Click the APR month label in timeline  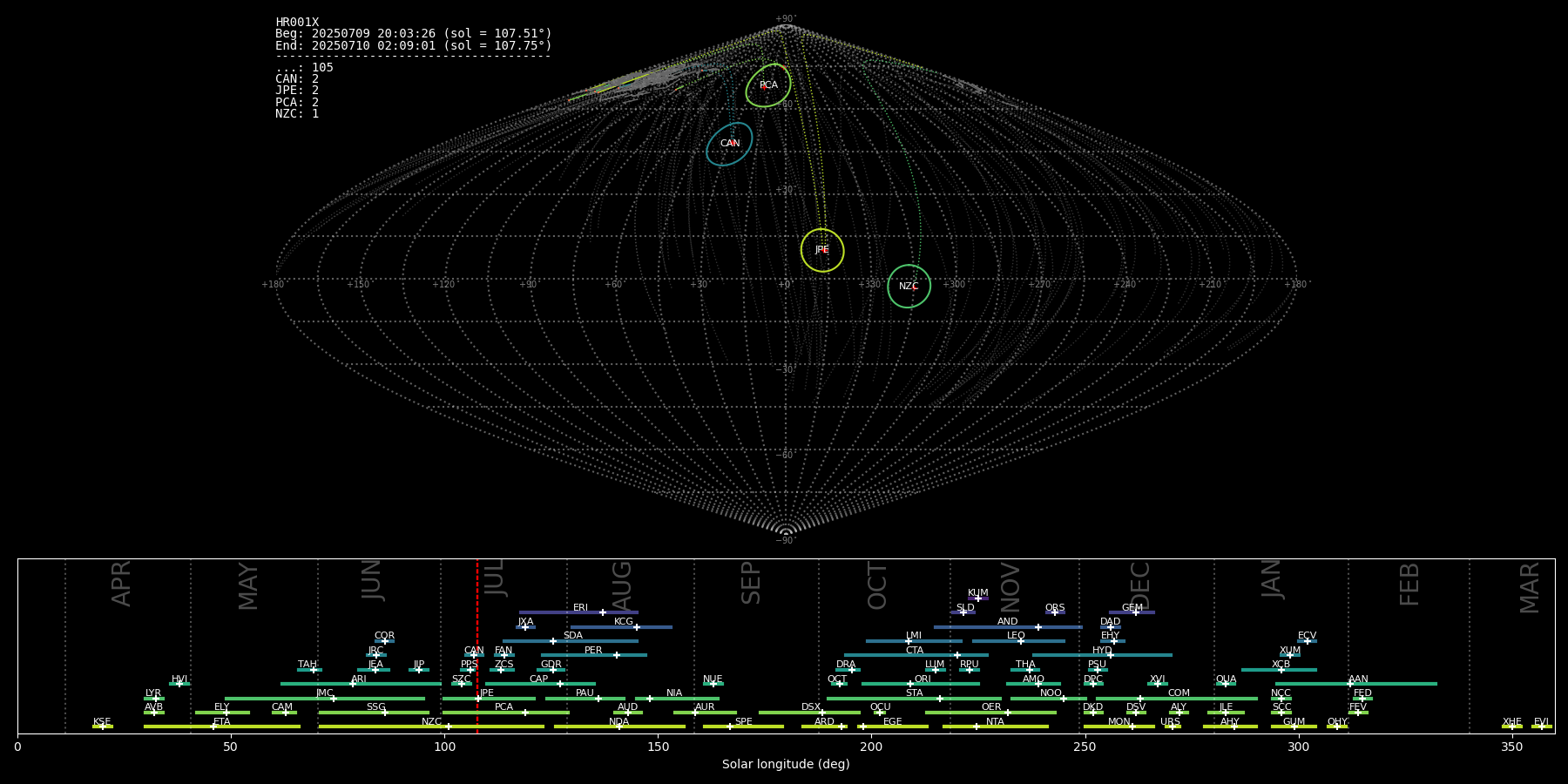pos(121,584)
